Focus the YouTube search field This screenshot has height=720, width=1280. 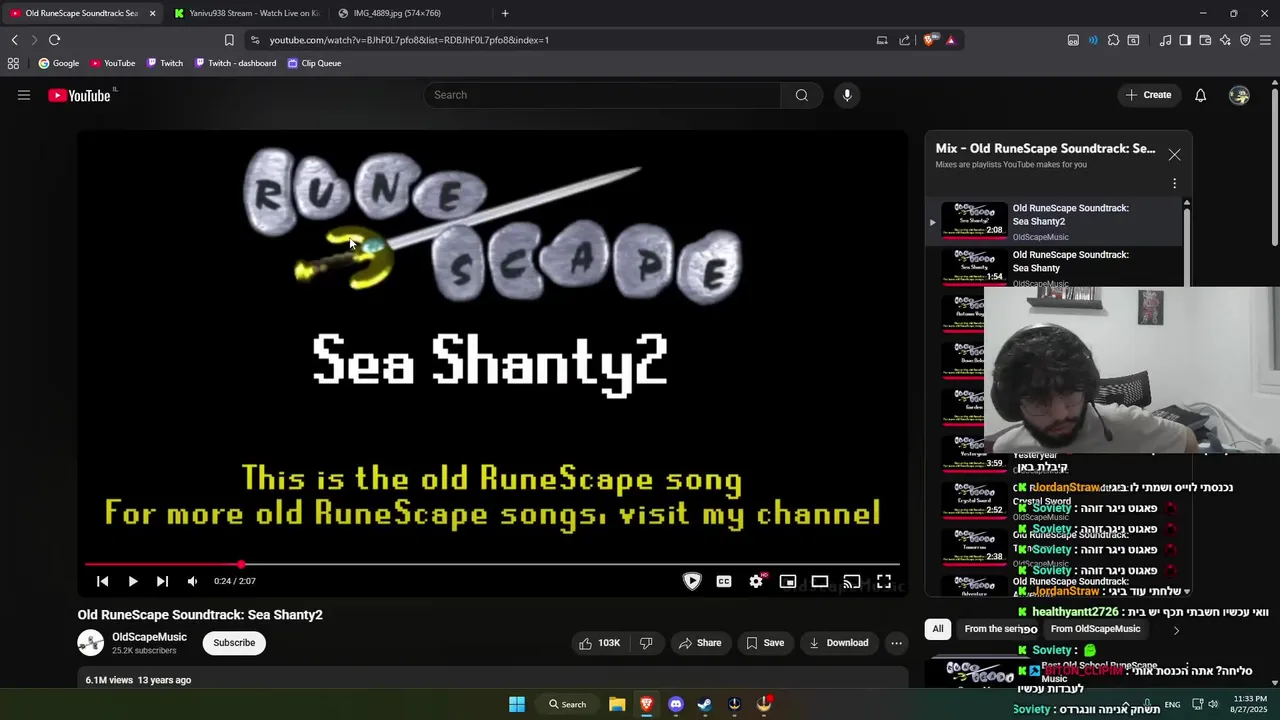pyautogui.click(x=603, y=95)
